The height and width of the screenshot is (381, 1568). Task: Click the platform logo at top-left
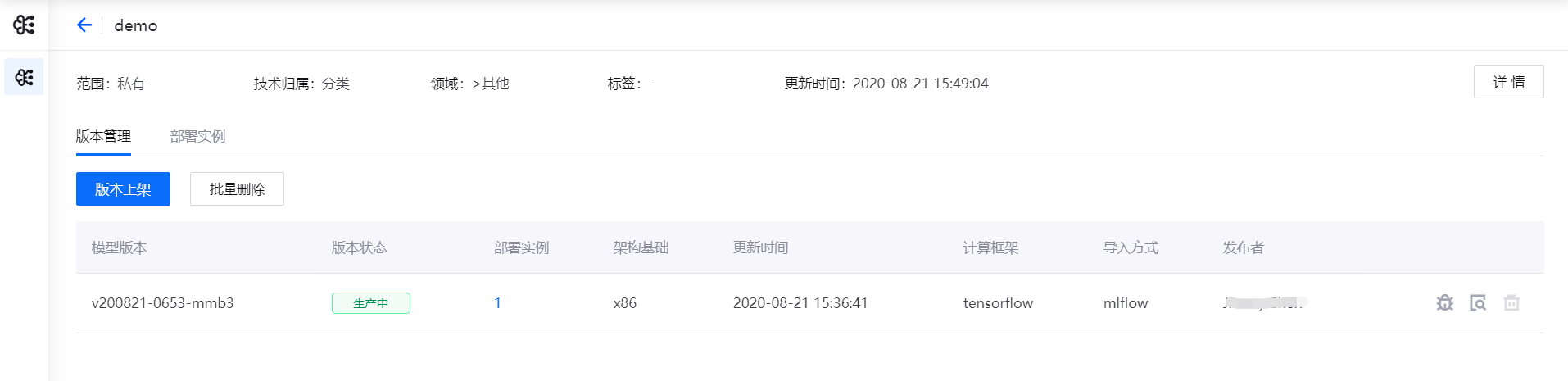(x=24, y=25)
